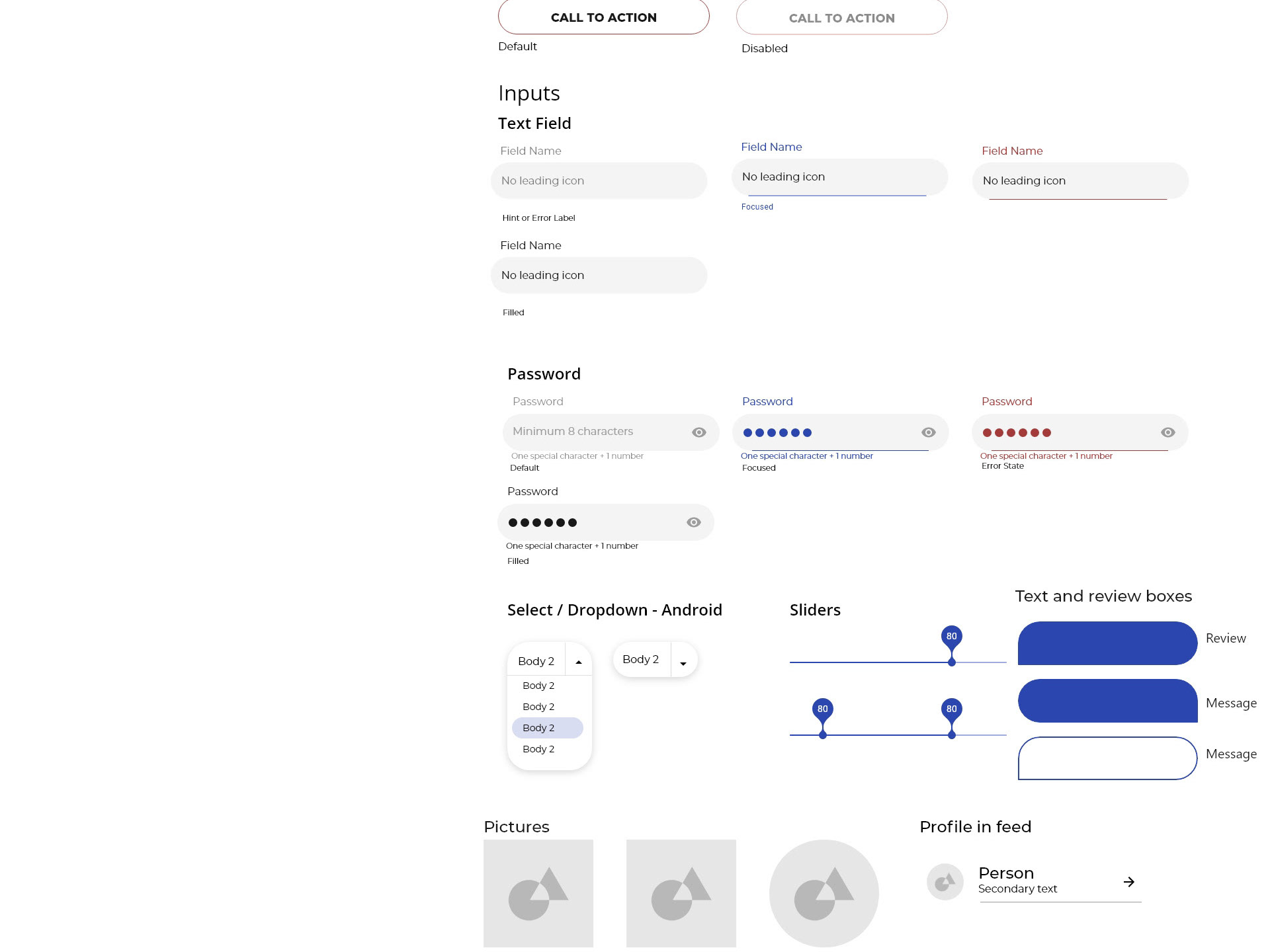This screenshot has width=1270, height=952.
Task: Click the first square picture placeholder
Action: coord(538,894)
